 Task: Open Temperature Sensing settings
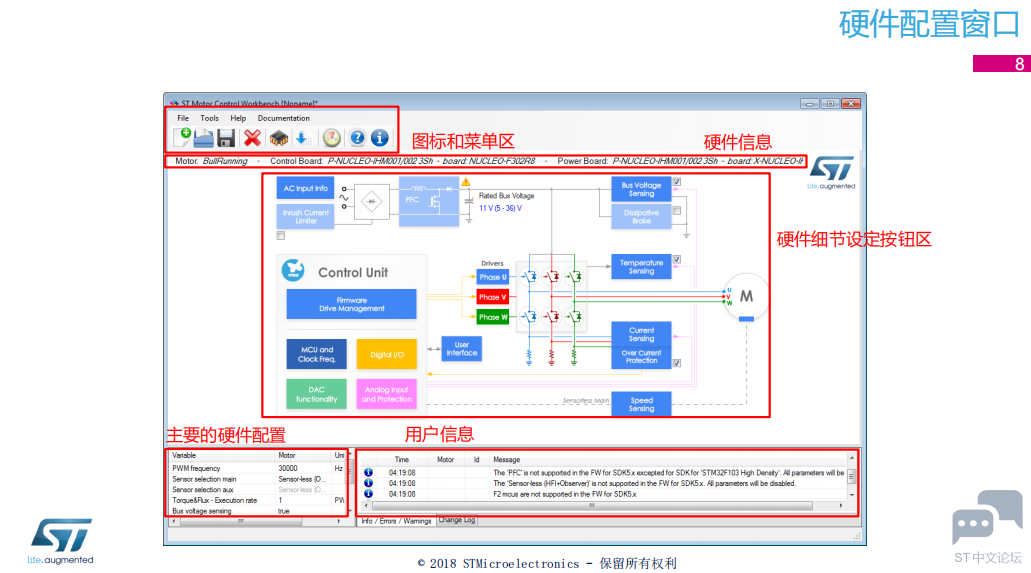coord(641,266)
